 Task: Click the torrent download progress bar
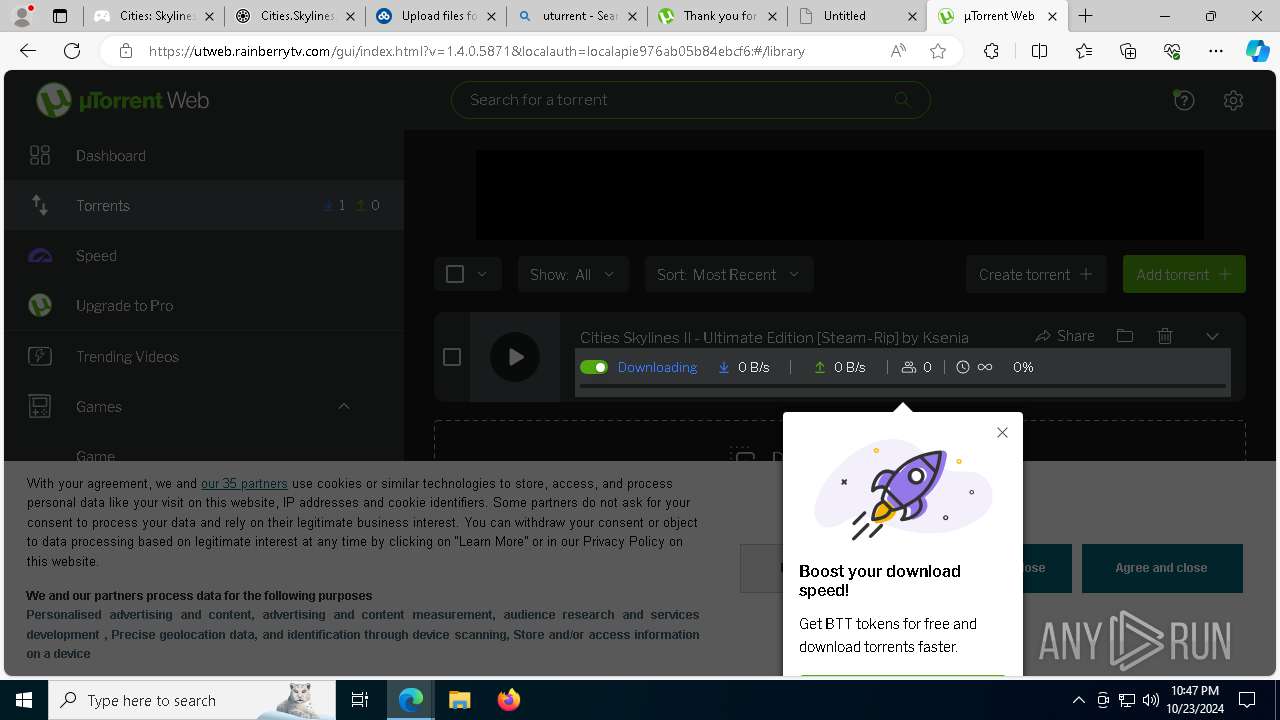click(x=903, y=386)
